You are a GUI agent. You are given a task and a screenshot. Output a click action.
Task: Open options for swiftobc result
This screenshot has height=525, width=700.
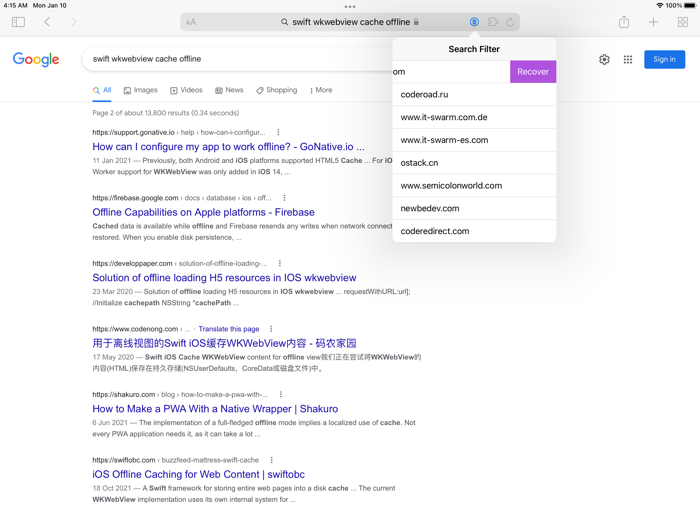pyautogui.click(x=271, y=460)
